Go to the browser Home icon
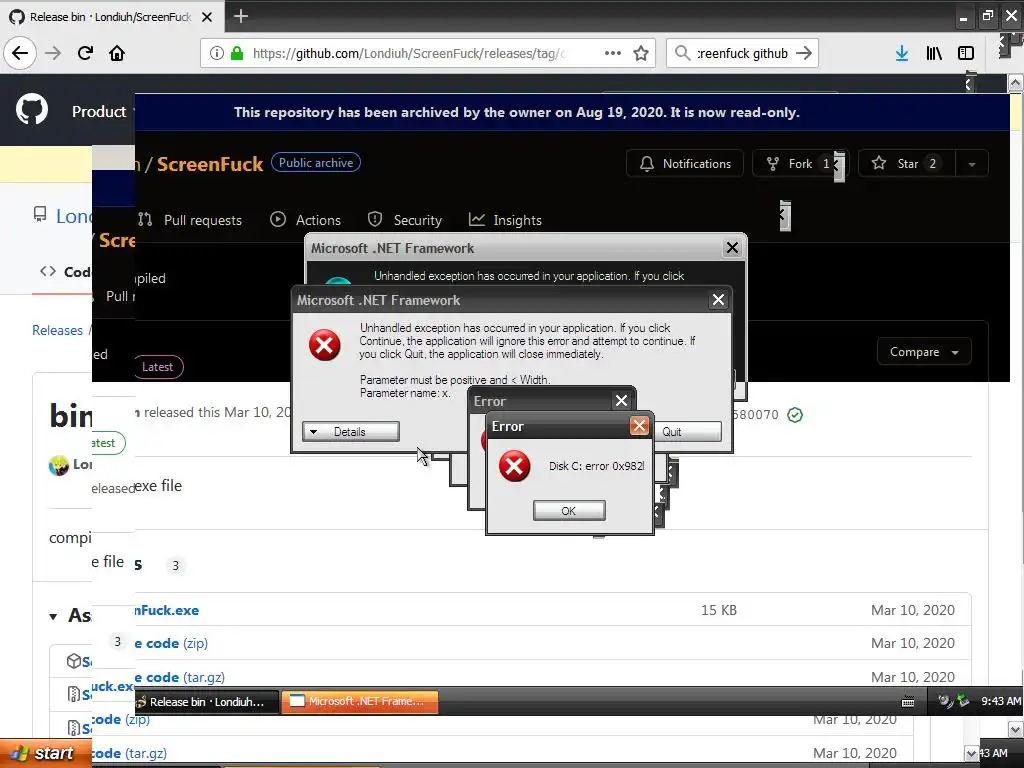The height and width of the screenshot is (768, 1024). (x=117, y=53)
